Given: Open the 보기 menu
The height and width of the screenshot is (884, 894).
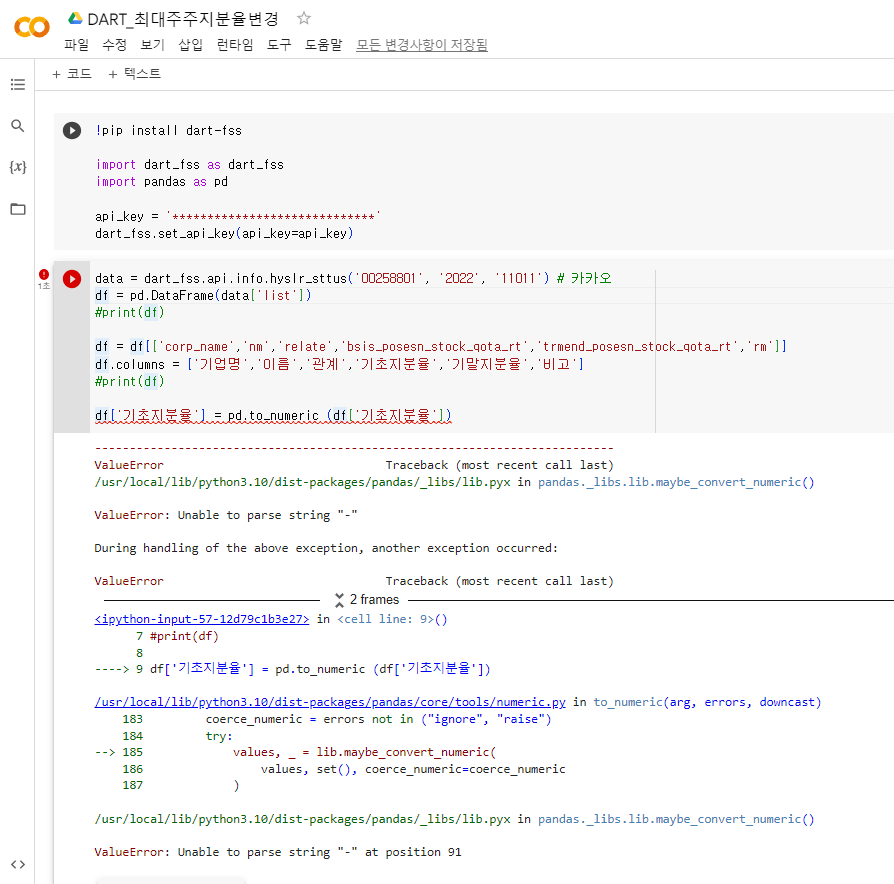Looking at the screenshot, I should tap(152, 44).
